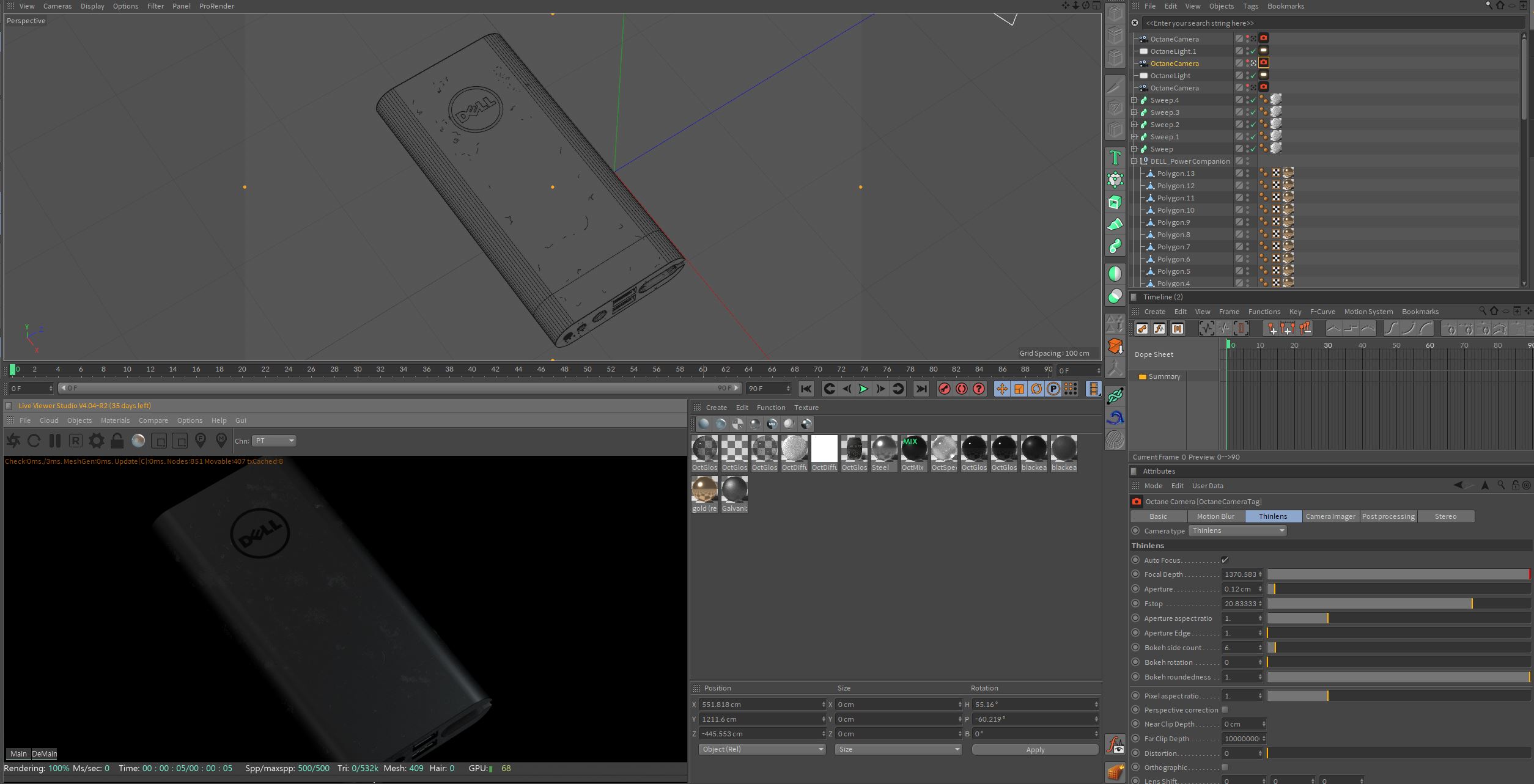This screenshot has height=784, width=1534.
Task: Select the gold material thumbnail
Action: pyautogui.click(x=704, y=494)
